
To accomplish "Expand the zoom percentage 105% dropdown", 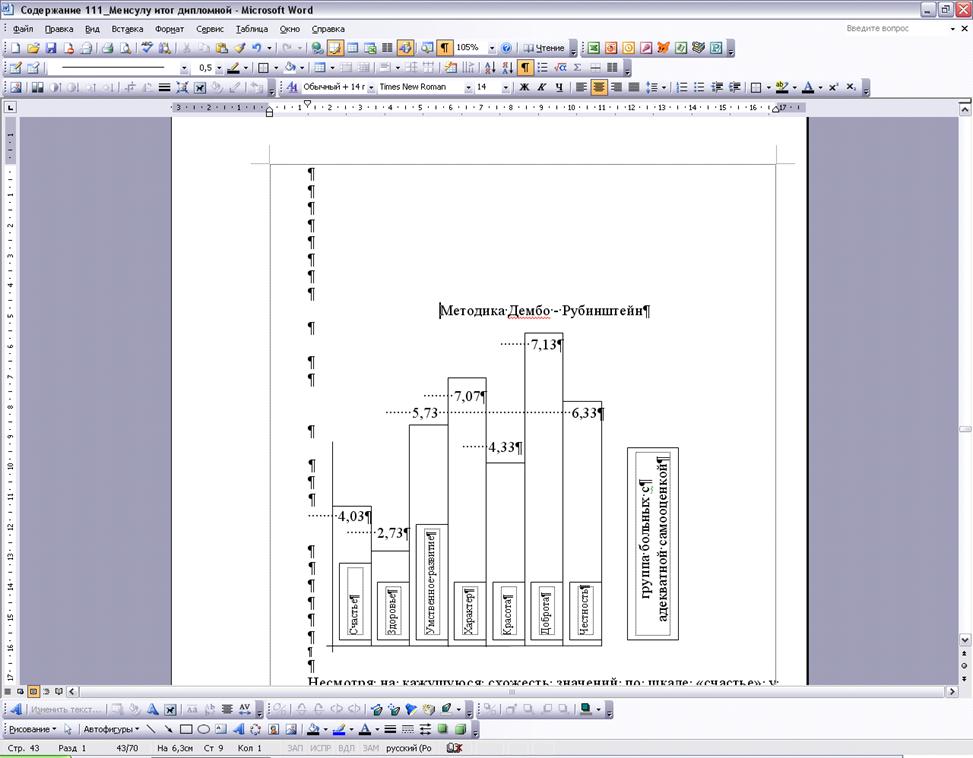I will tap(491, 48).
